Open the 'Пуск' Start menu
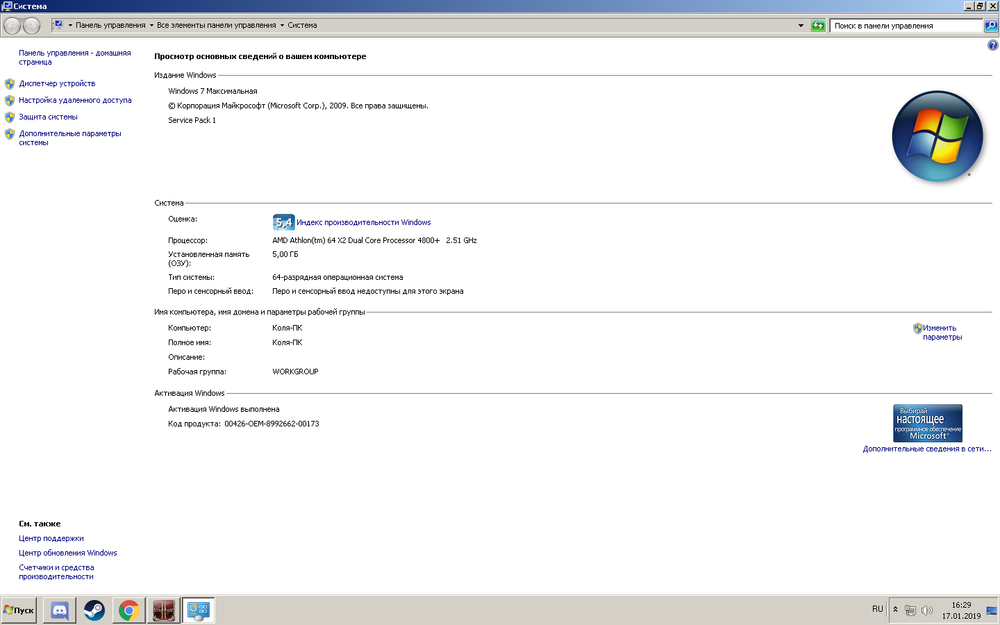This screenshot has width=1000, height=625. coord(19,610)
